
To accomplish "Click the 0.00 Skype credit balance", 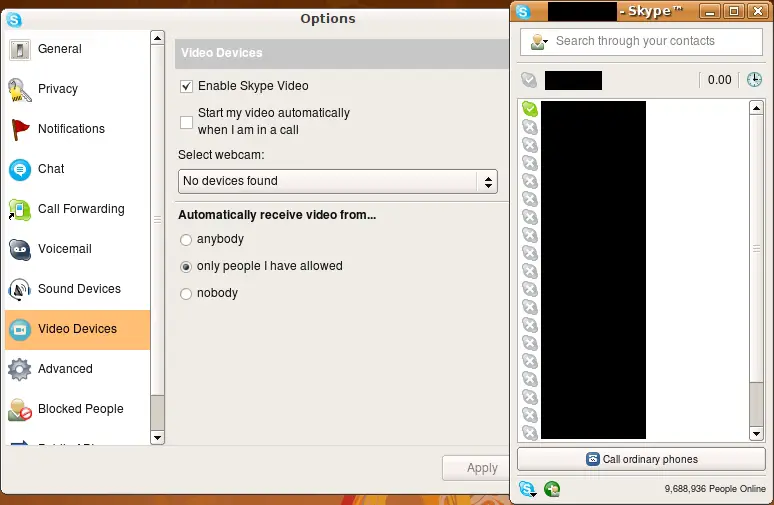I will (x=719, y=80).
